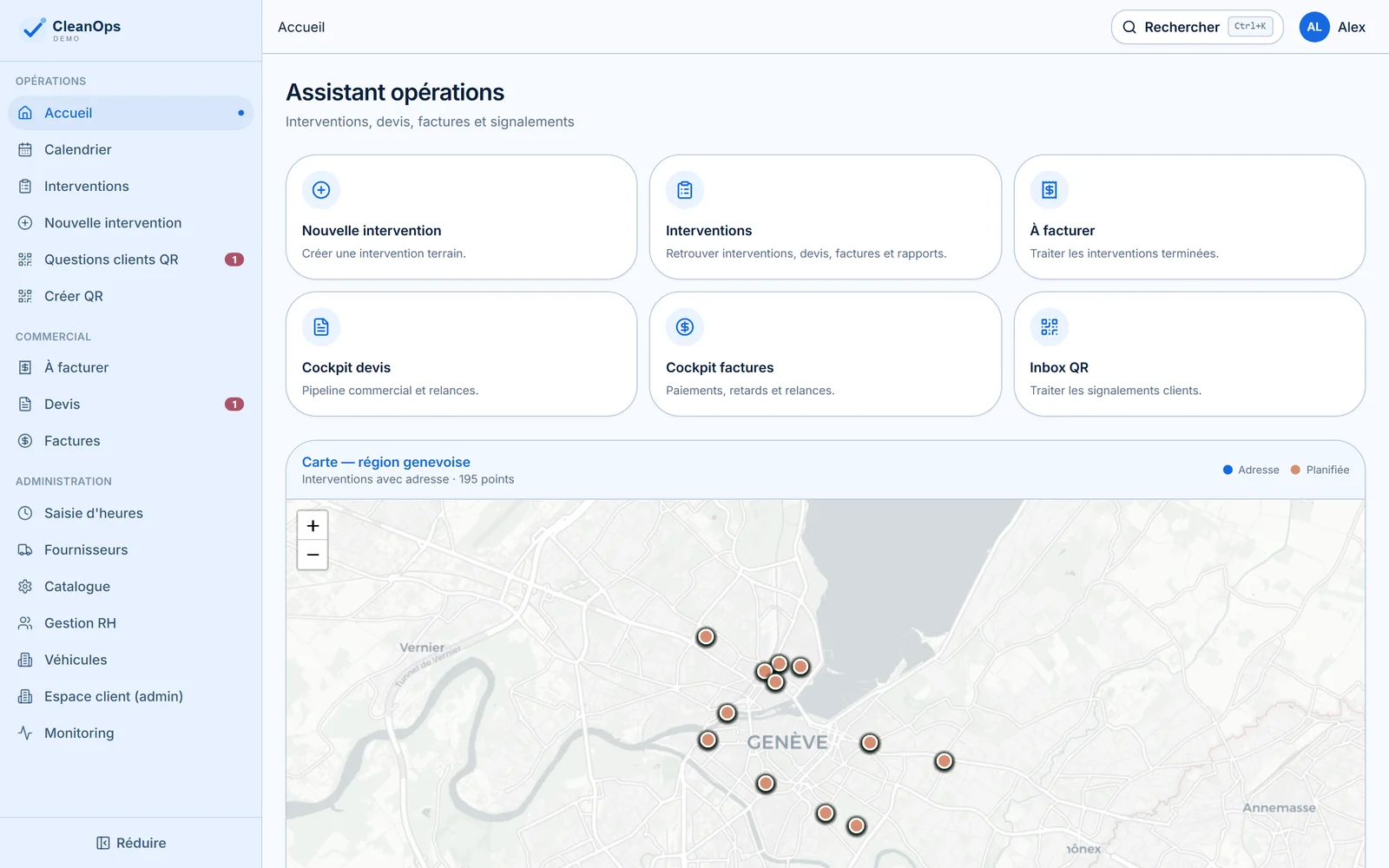Click the document icon beside Devis

(25, 404)
